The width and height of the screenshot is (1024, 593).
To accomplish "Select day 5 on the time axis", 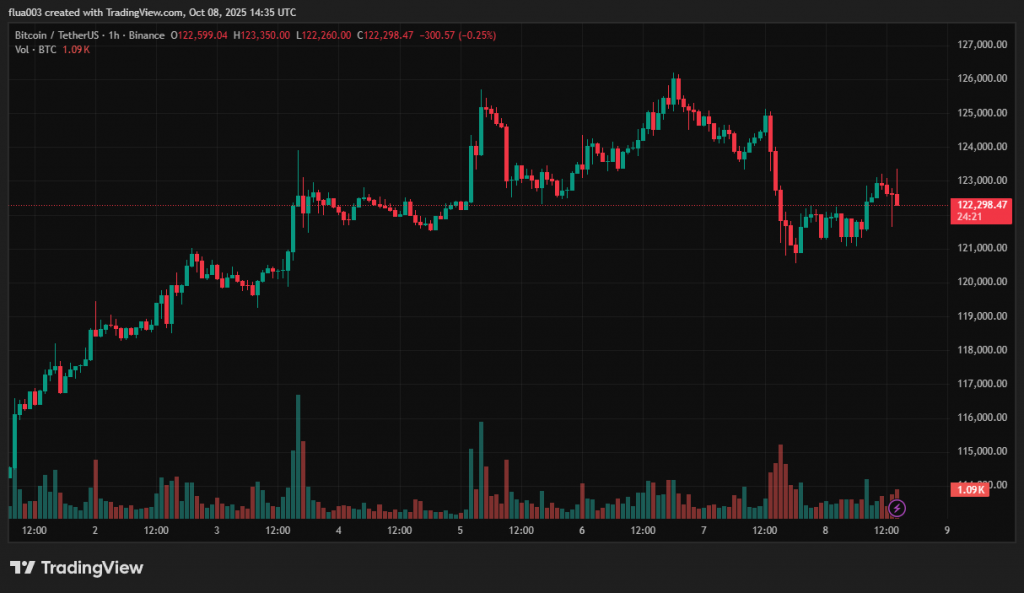I will (x=460, y=530).
